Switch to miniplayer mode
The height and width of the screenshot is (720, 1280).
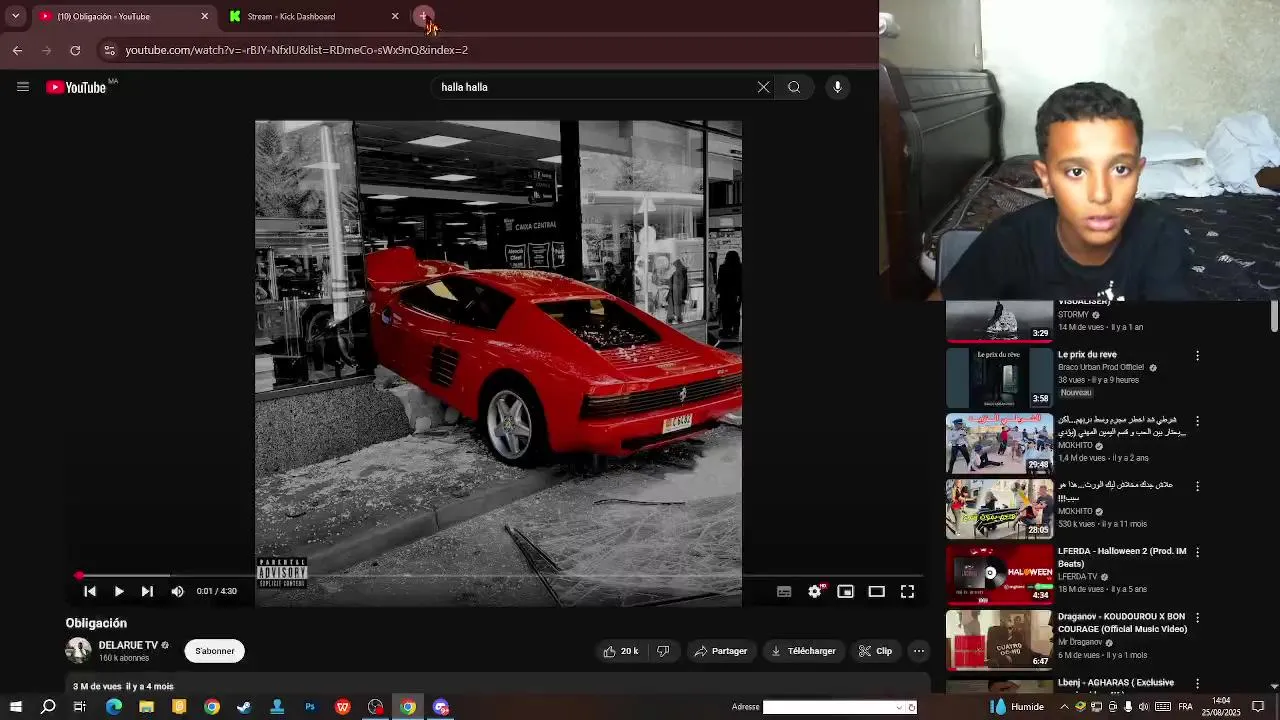click(845, 591)
